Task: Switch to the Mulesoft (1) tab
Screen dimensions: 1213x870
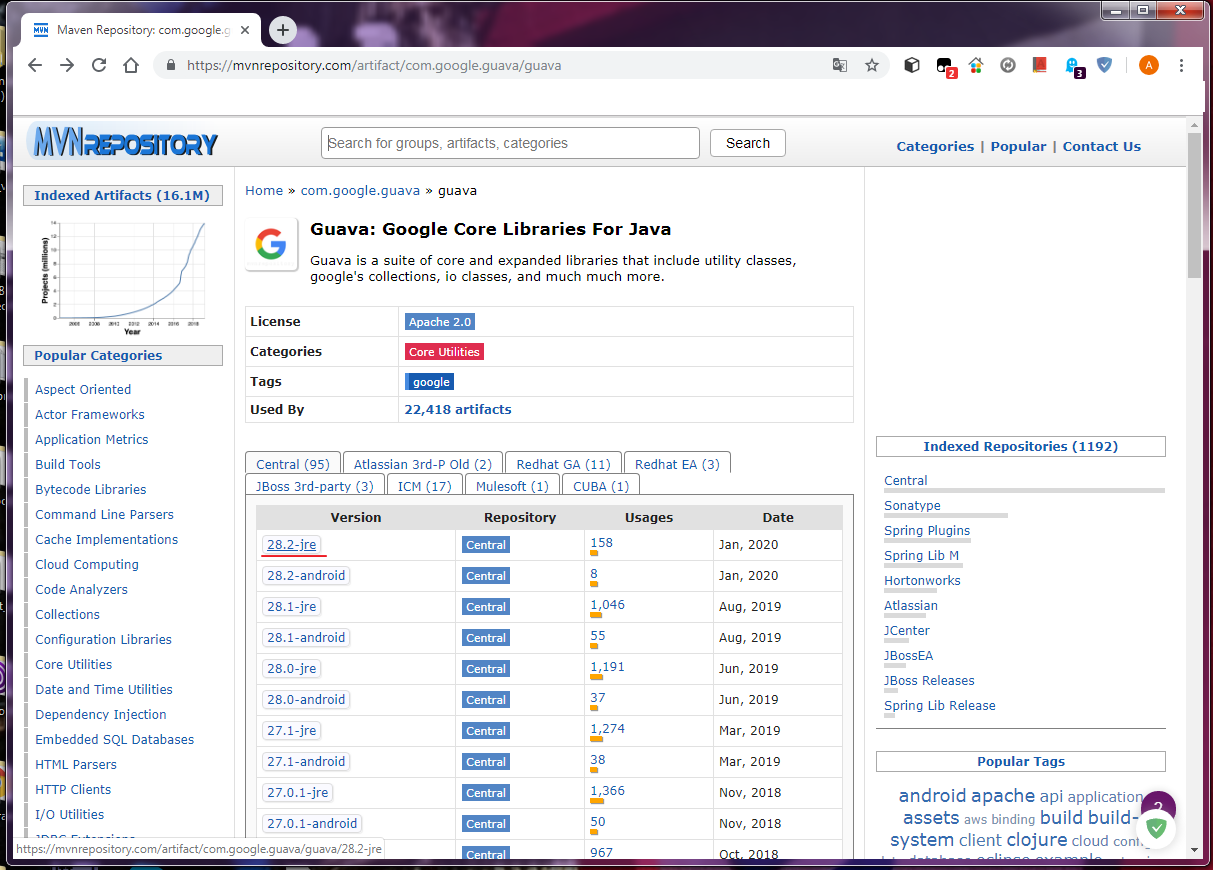Action: pyautogui.click(x=512, y=486)
